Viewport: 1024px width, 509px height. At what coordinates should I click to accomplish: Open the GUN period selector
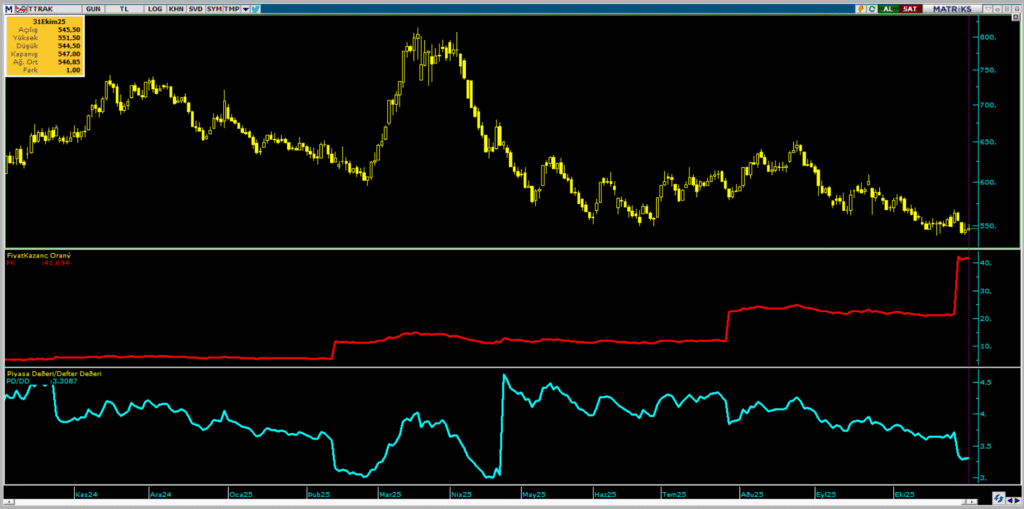point(93,8)
